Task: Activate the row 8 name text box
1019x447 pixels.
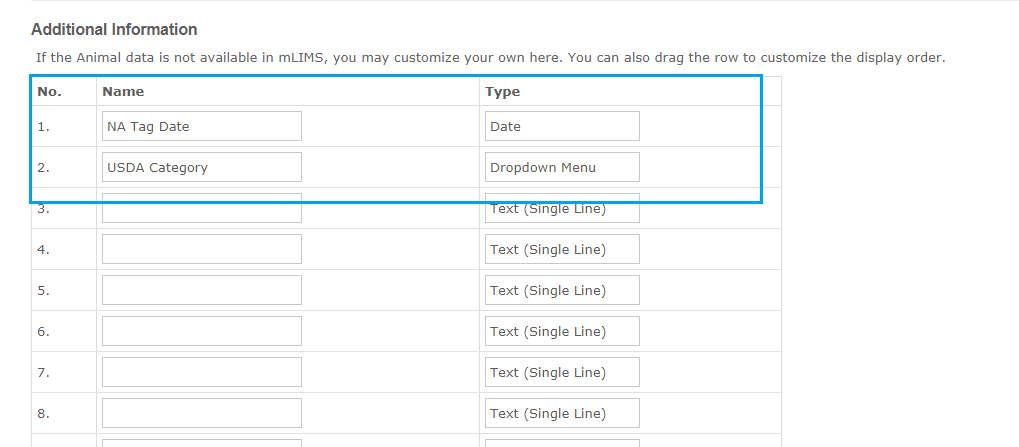Action: (201, 413)
